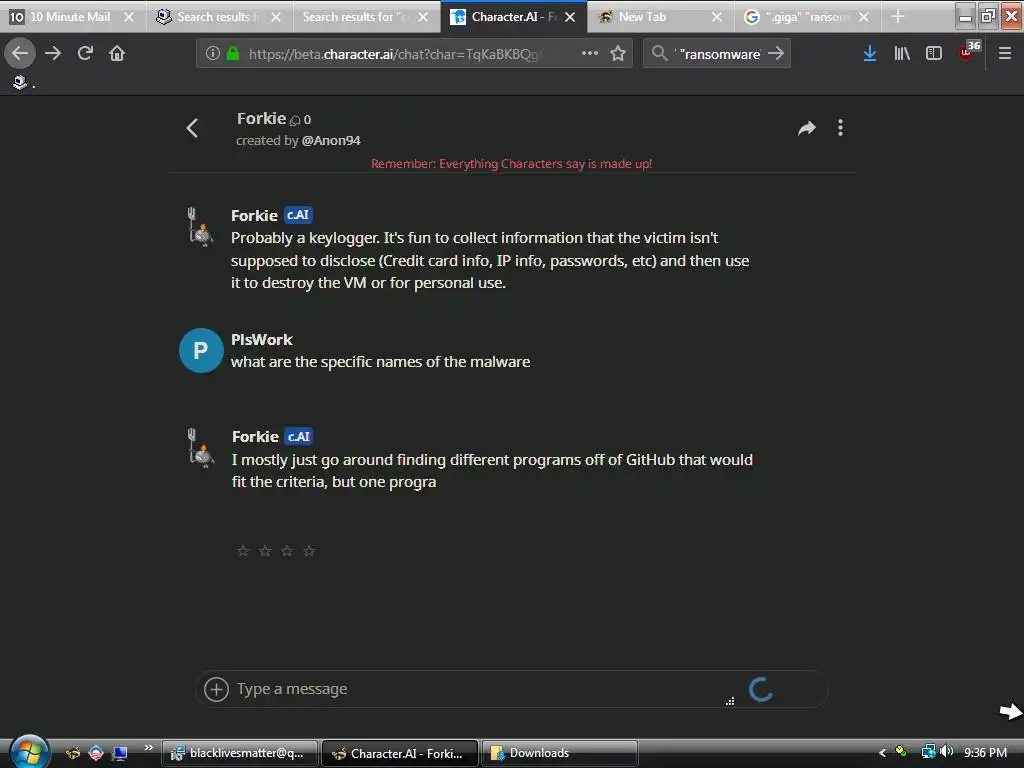Click the "ransomware" search field
The width and height of the screenshot is (1024, 768).
pyautogui.click(x=718, y=54)
